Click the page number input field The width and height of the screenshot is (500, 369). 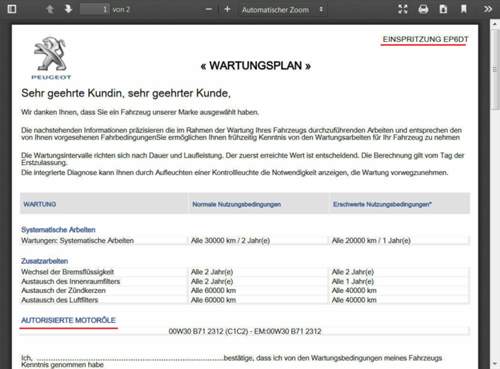[x=94, y=9]
